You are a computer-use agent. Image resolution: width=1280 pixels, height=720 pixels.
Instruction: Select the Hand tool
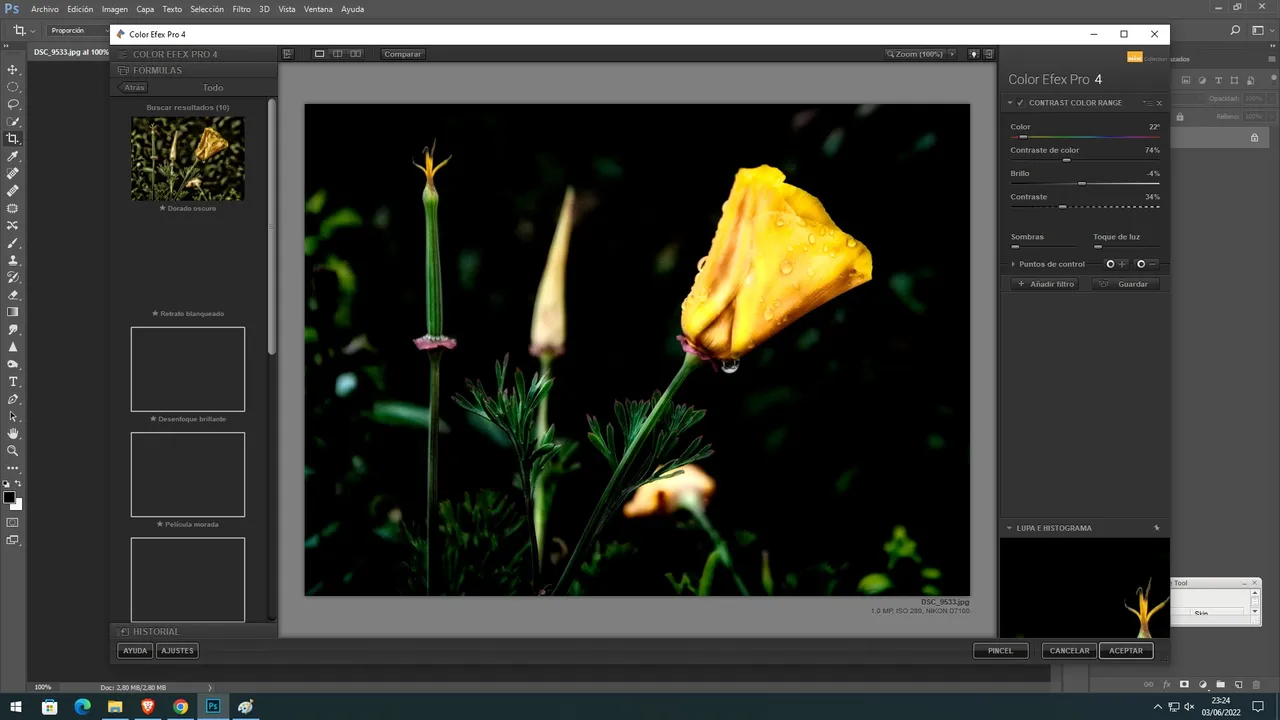[13, 433]
